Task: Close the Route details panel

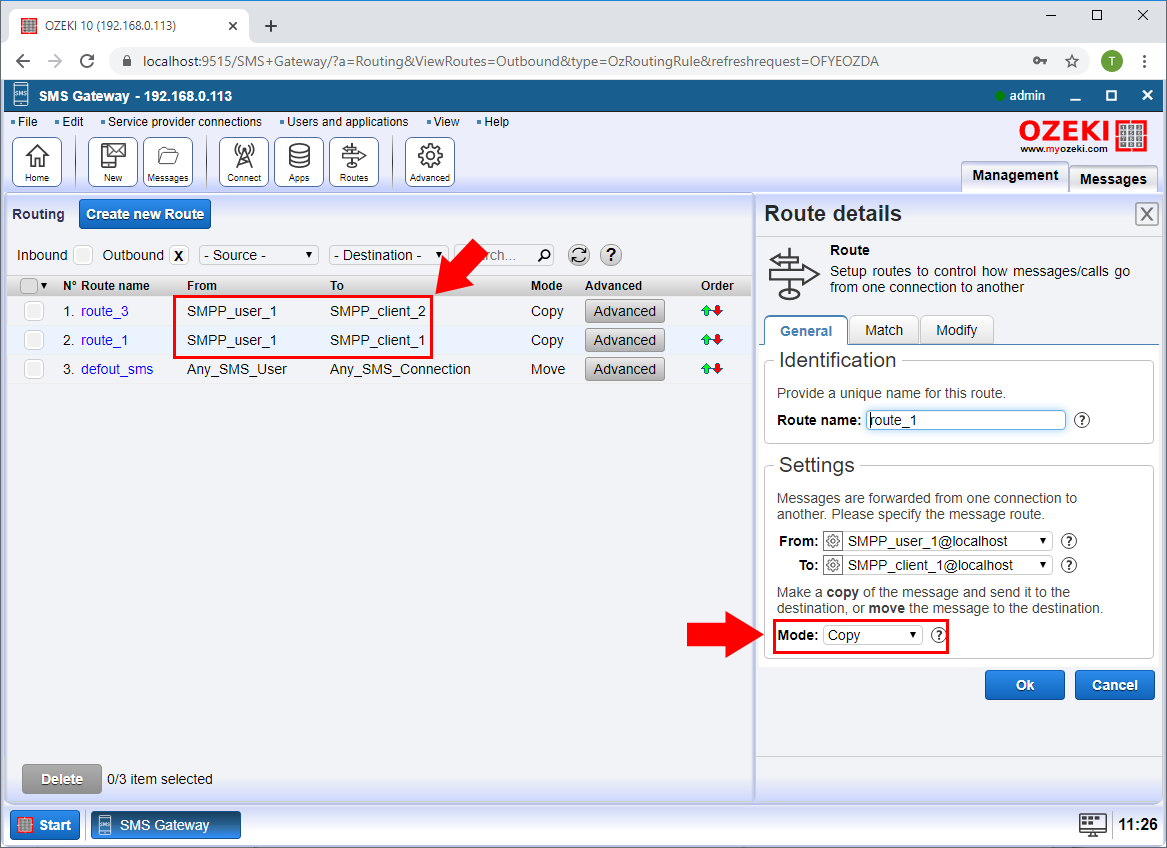Action: point(1147,214)
